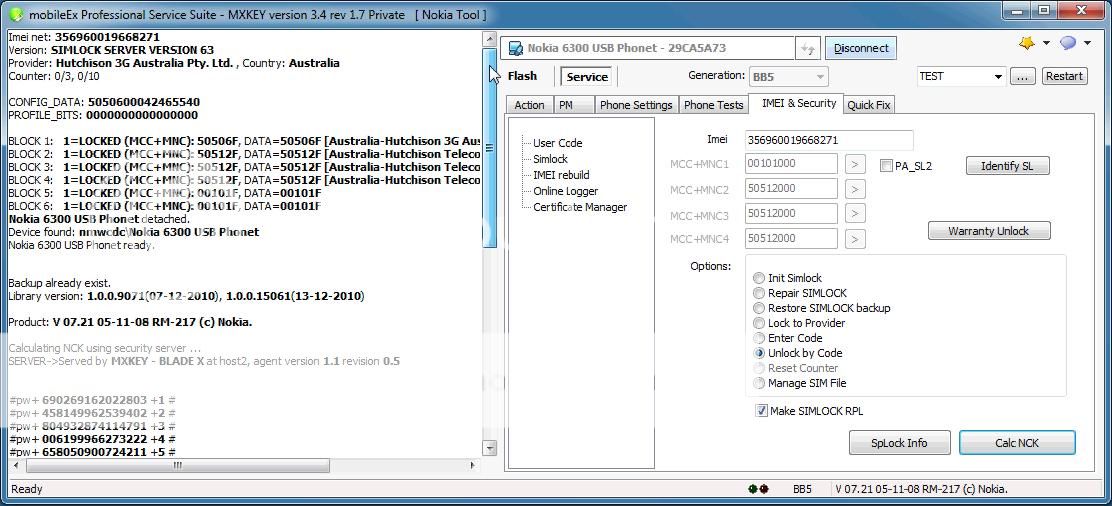1112x506 pixels.
Task: Click the Warranty Unlock button
Action: [x=988, y=231]
